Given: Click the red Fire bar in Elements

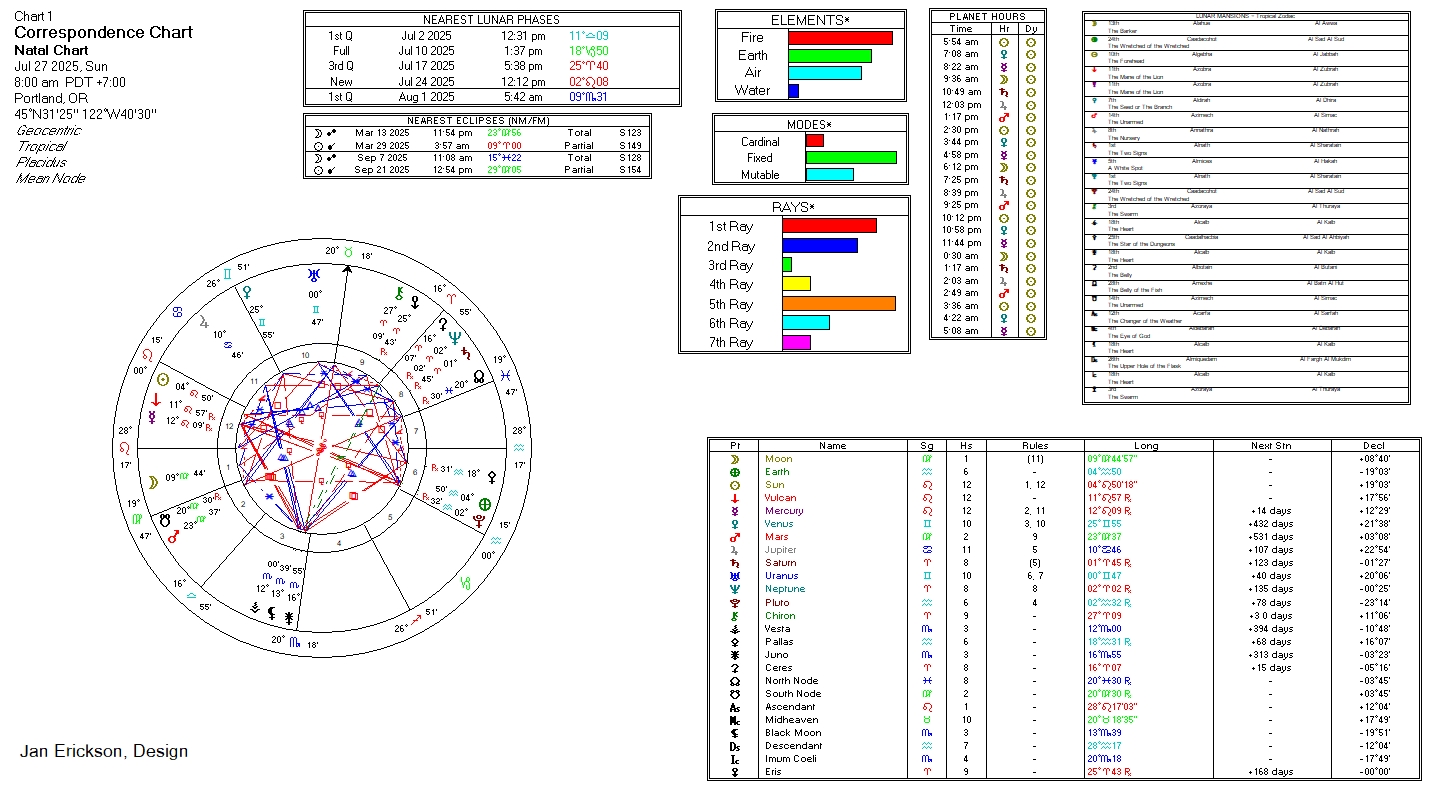Looking at the screenshot, I should tap(840, 38).
